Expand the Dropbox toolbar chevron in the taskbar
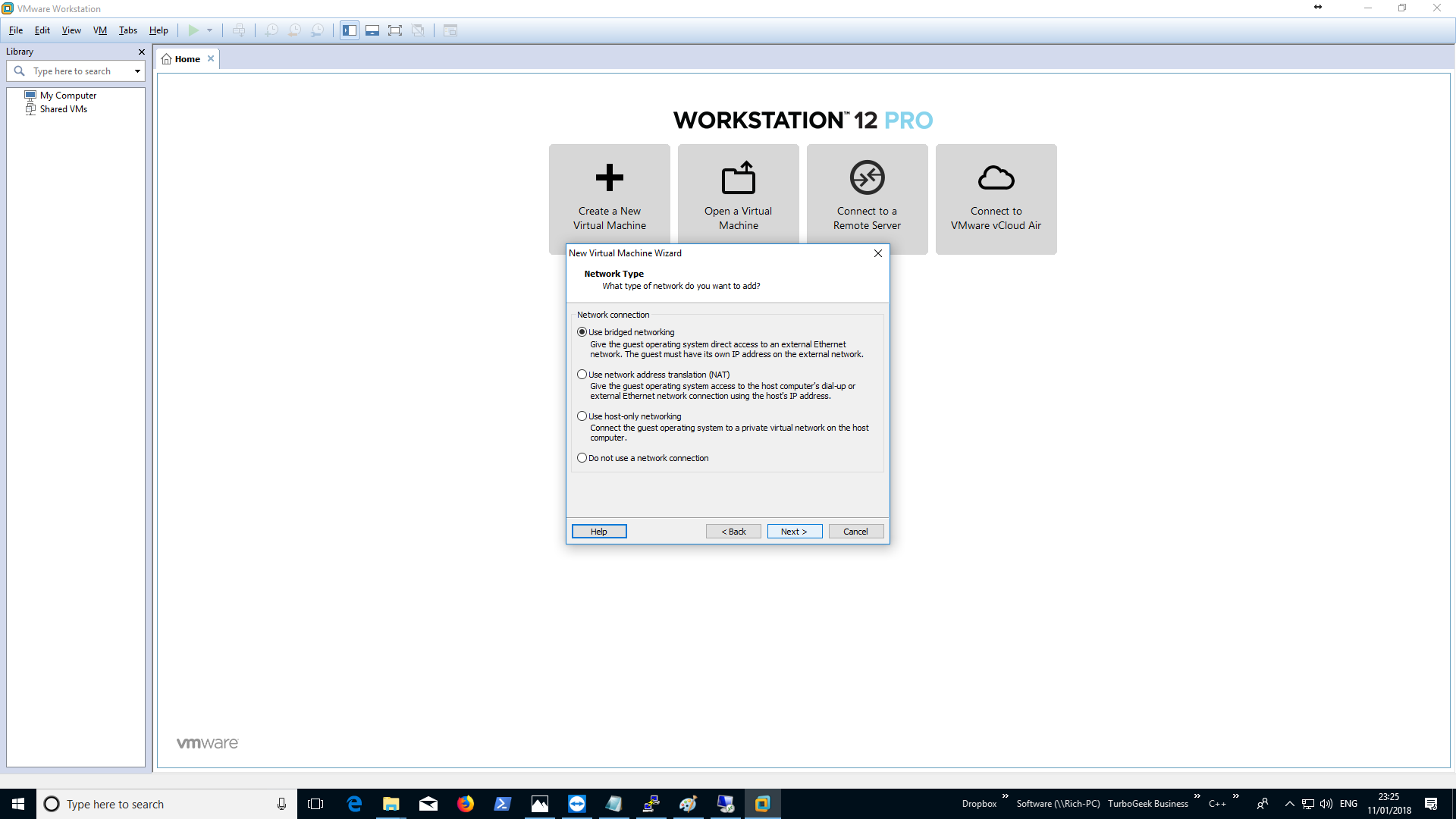The image size is (1456, 819). tap(1006, 796)
